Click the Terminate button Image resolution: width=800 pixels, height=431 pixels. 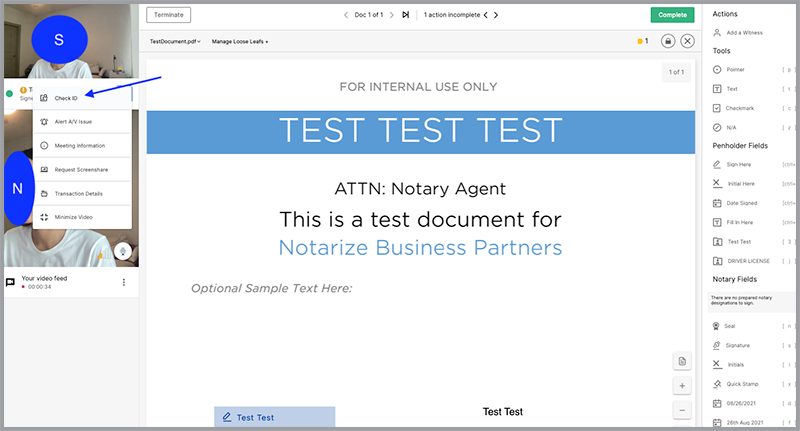point(168,15)
